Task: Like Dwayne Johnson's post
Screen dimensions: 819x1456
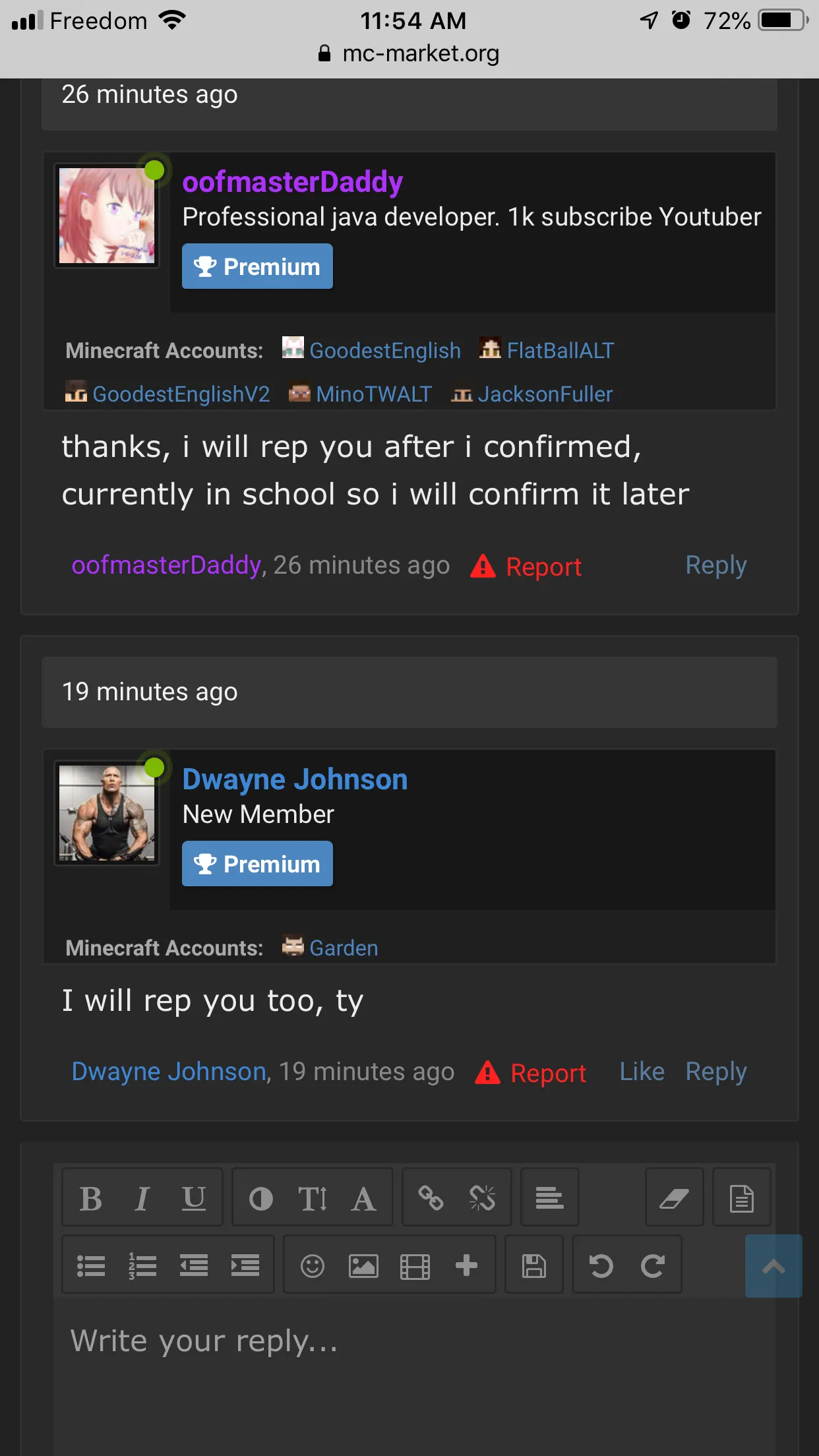Action: click(642, 1072)
